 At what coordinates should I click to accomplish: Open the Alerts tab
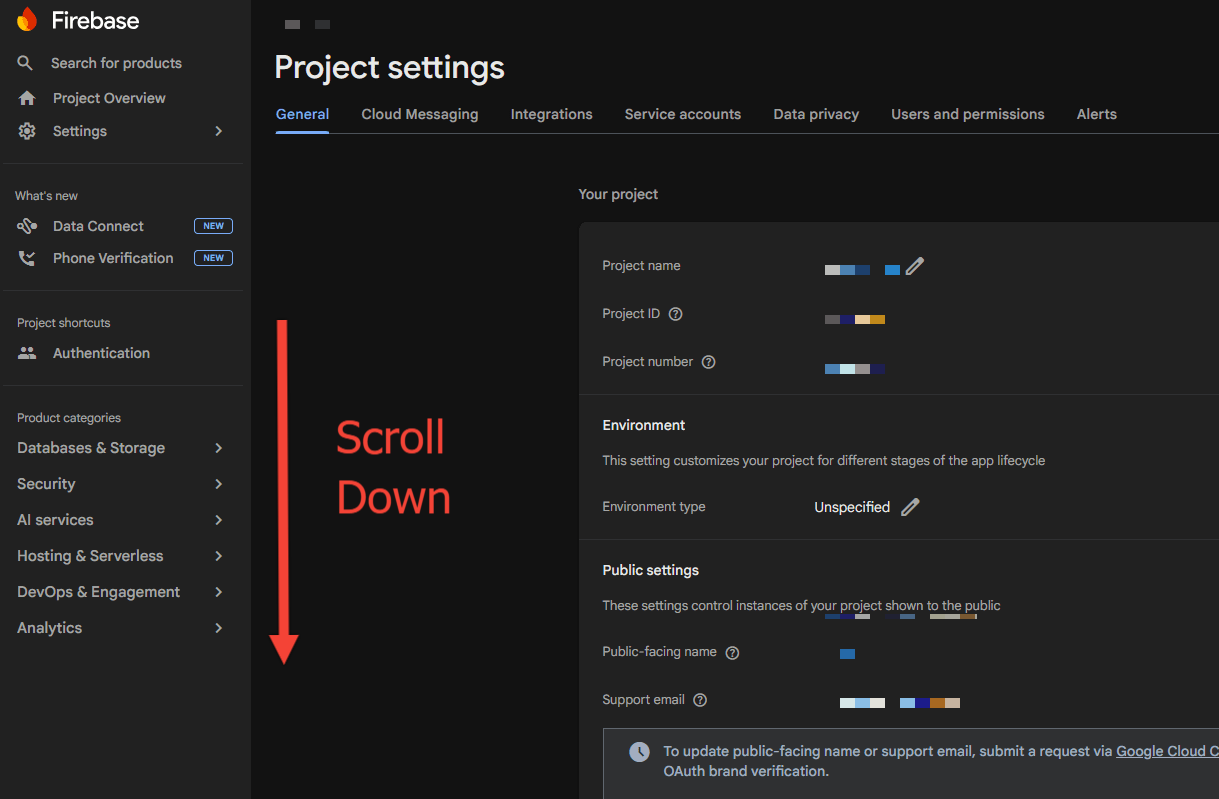click(1097, 114)
